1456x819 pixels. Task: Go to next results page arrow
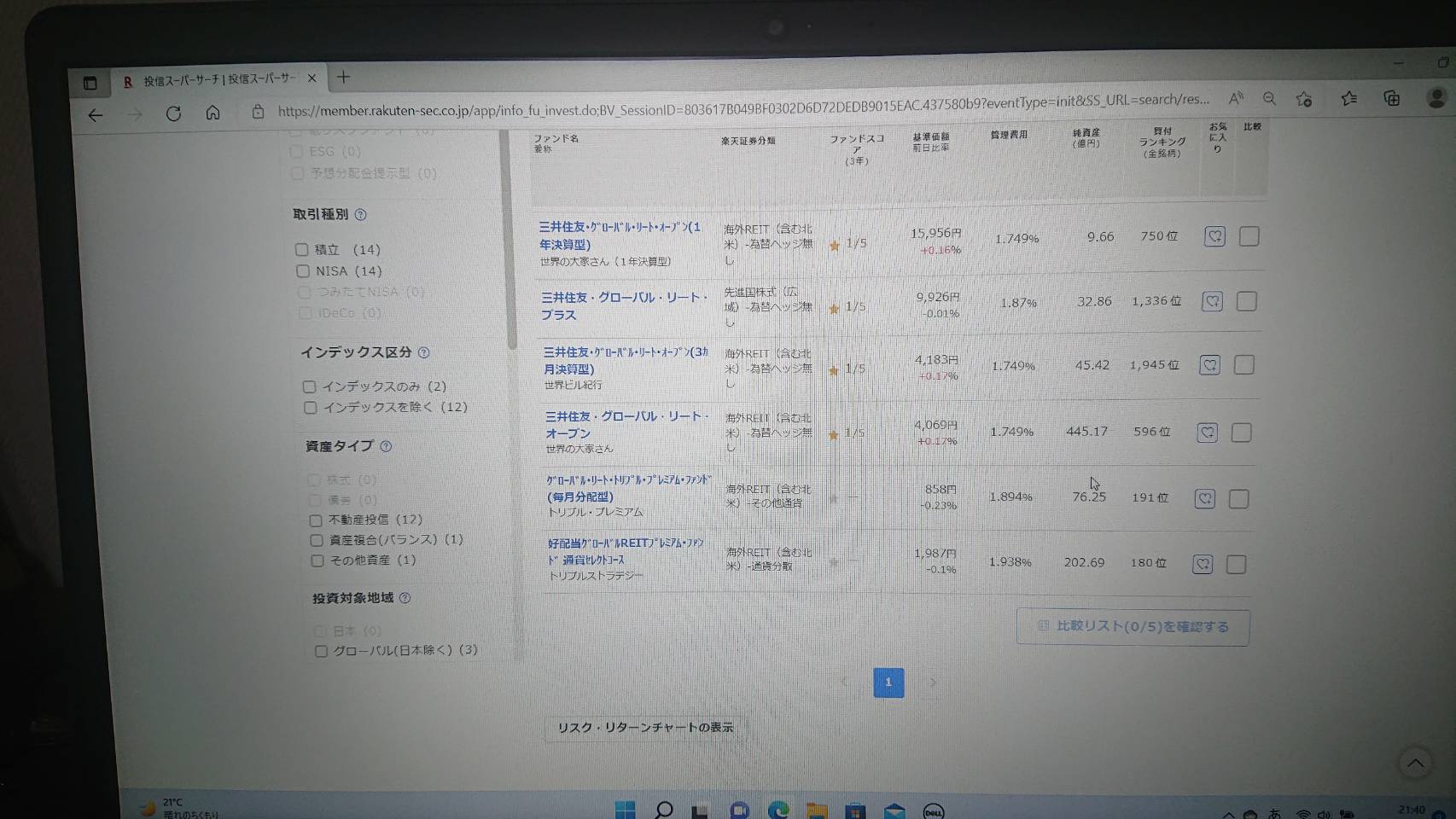(933, 682)
